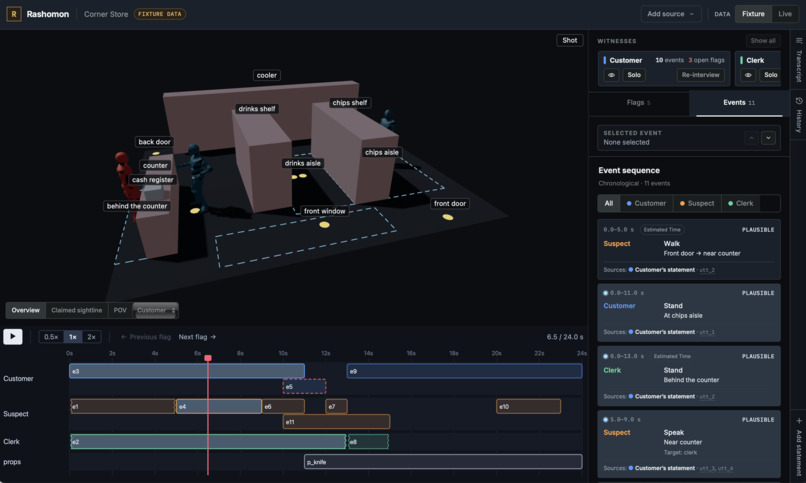Select Suspect event e4 on timeline
The image size is (806, 483).
point(219,406)
